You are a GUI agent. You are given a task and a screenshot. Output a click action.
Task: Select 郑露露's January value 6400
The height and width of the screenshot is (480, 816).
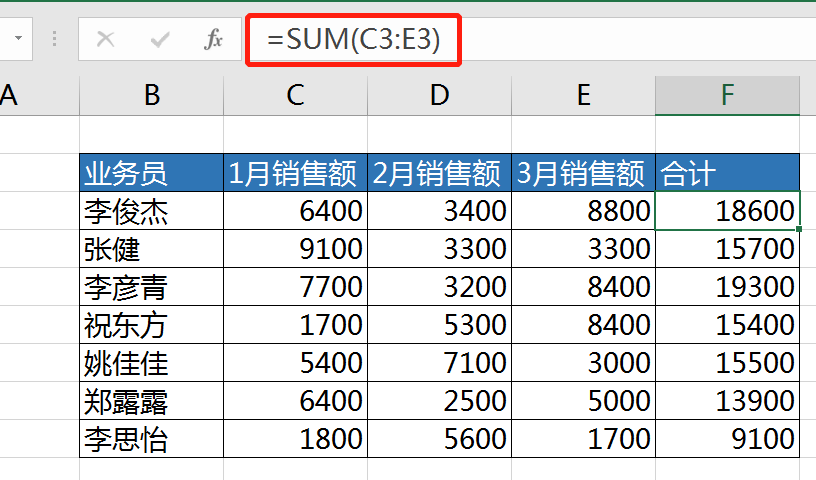point(296,400)
